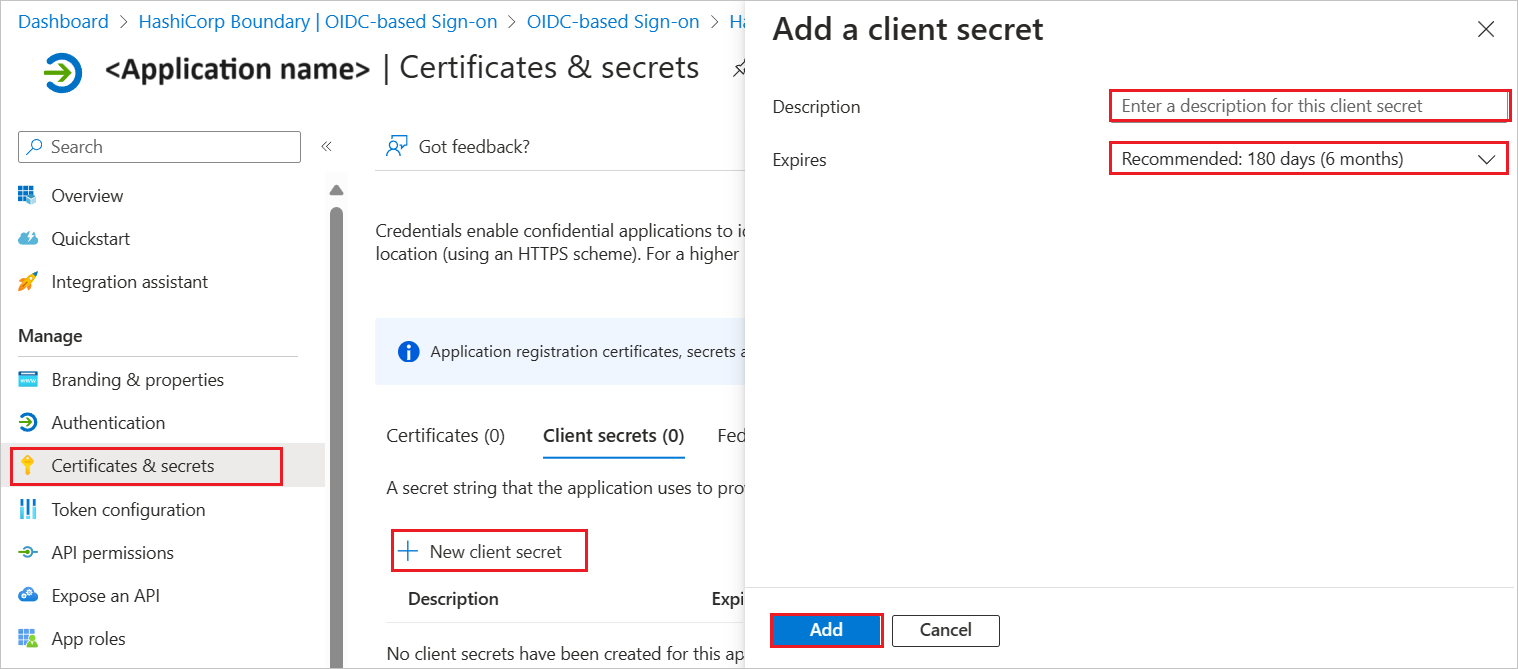The width and height of the screenshot is (1518, 669).
Task: Switch to the Client secrets tab
Action: click(613, 435)
